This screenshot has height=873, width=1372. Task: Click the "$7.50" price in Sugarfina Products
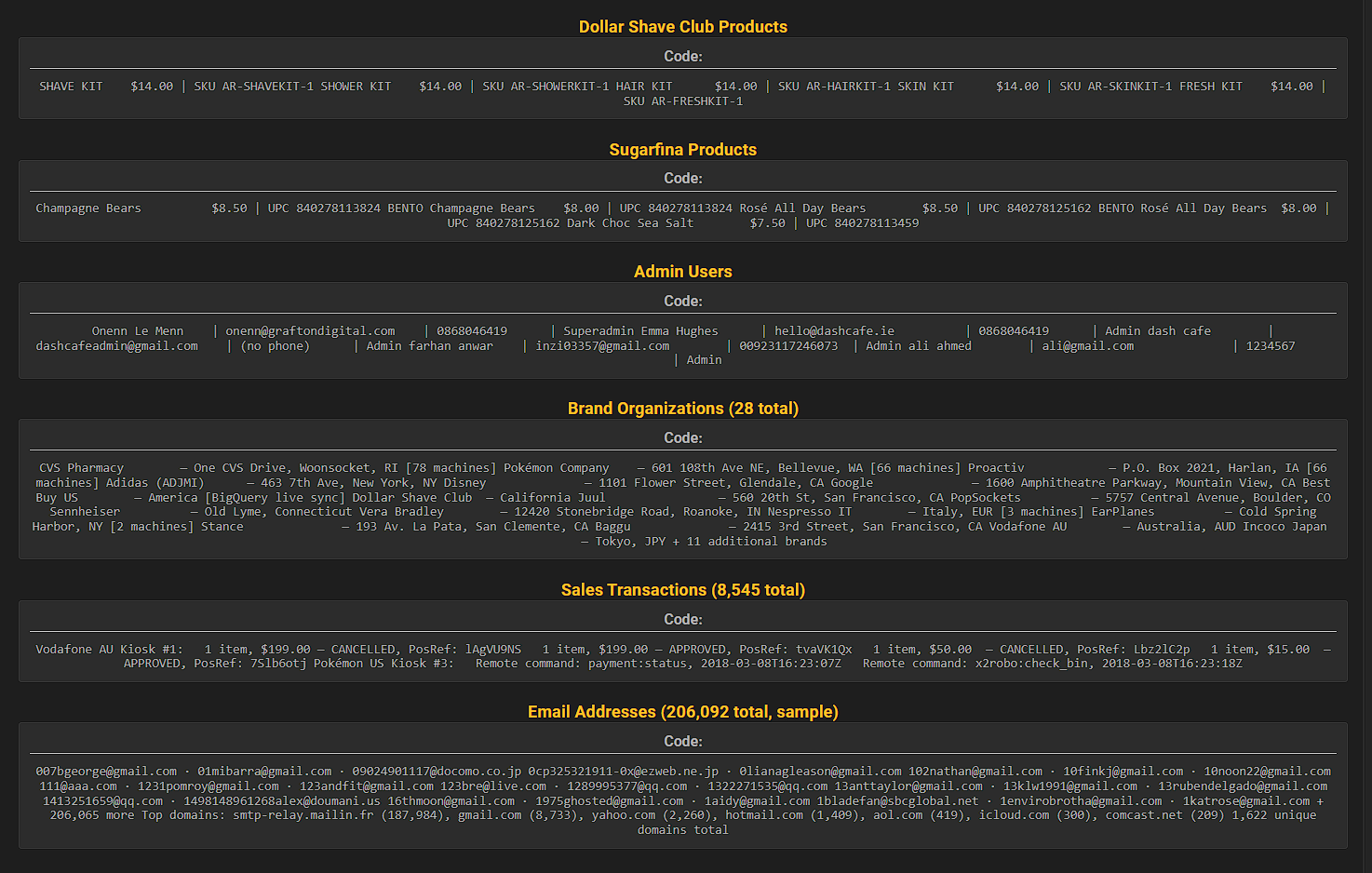[768, 223]
